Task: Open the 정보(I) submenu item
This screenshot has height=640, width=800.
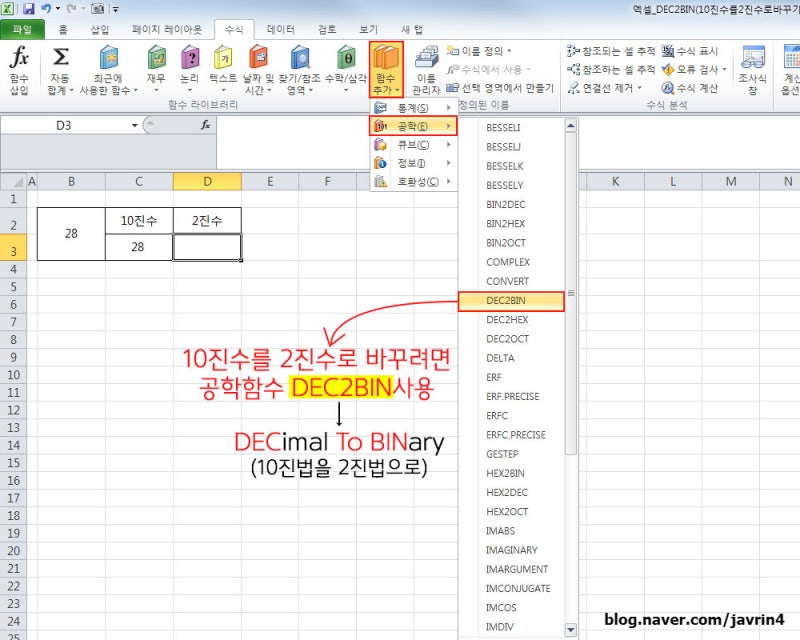Action: click(414, 163)
